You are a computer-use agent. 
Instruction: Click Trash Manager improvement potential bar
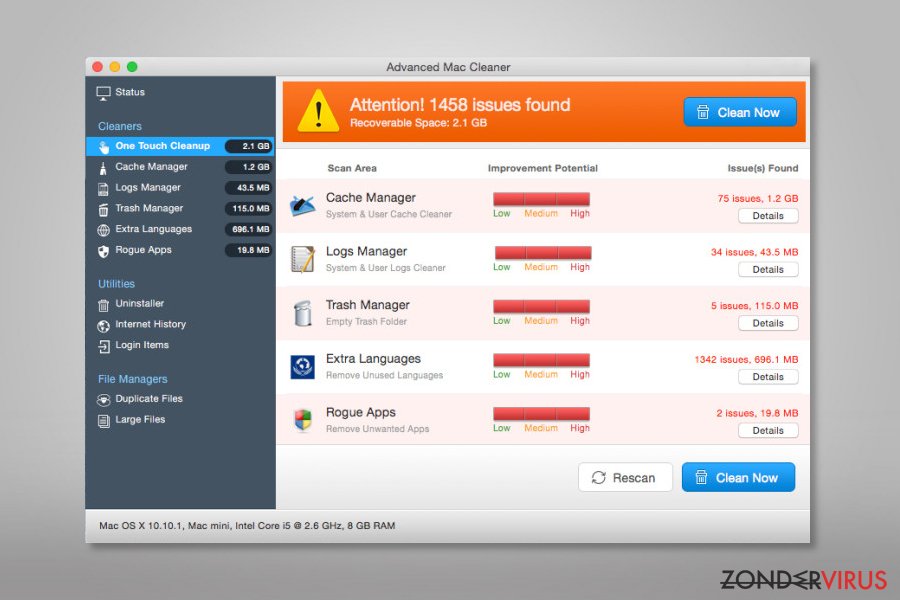pyautogui.click(x=541, y=307)
